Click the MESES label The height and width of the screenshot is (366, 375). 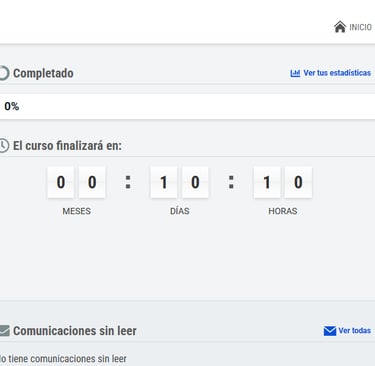click(77, 211)
